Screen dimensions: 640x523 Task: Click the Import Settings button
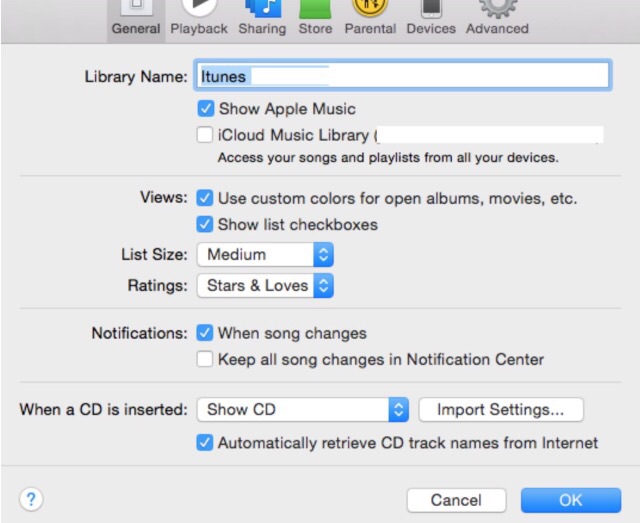pos(501,409)
